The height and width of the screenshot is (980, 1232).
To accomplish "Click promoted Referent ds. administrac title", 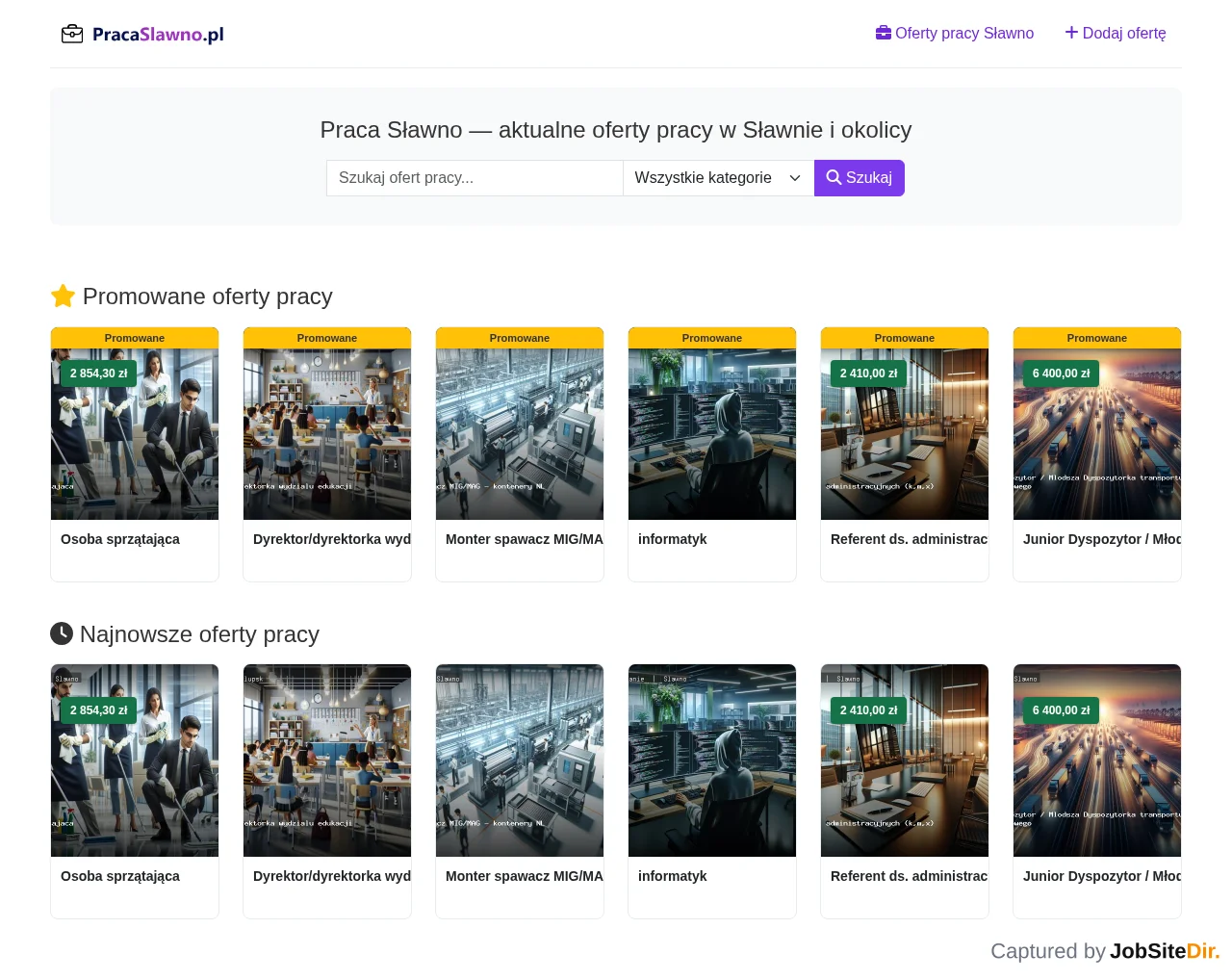I will click(910, 539).
